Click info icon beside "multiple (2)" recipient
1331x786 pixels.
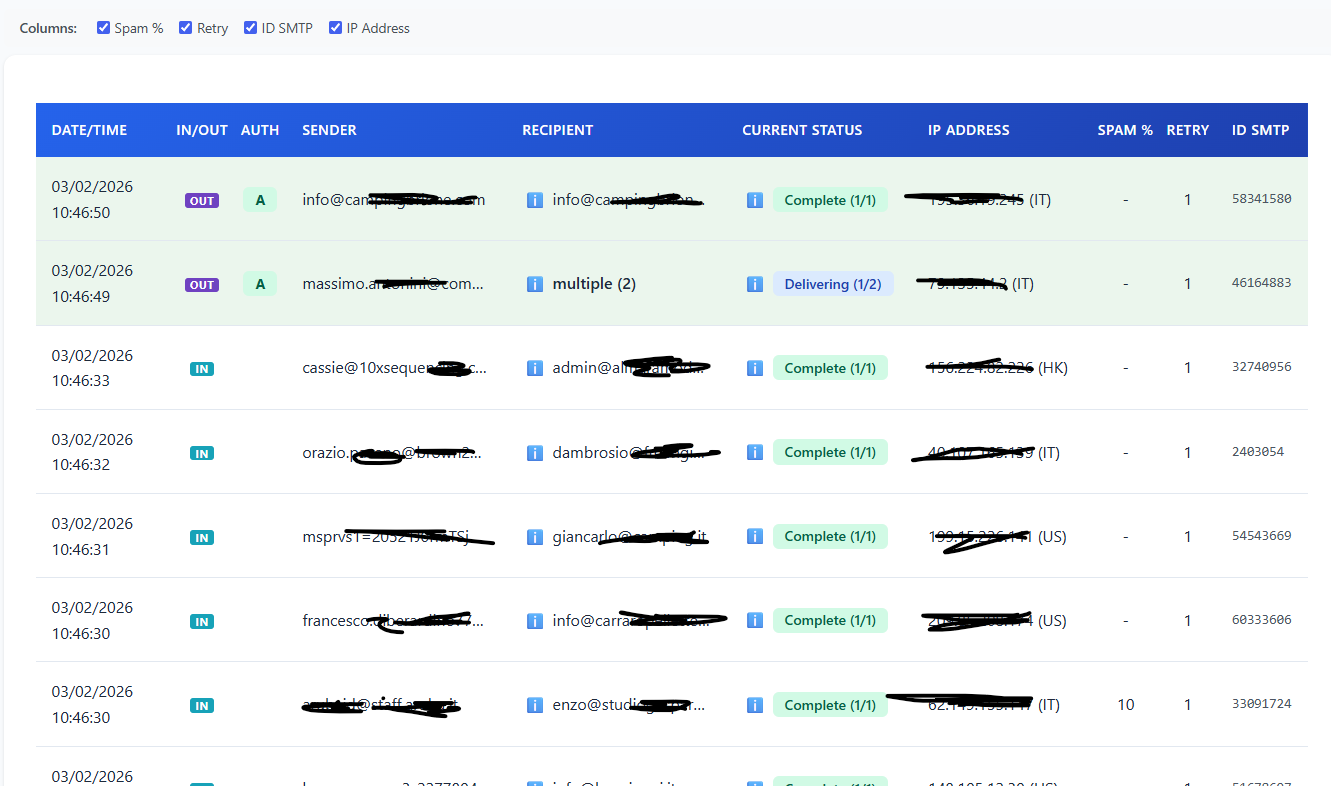(x=535, y=285)
